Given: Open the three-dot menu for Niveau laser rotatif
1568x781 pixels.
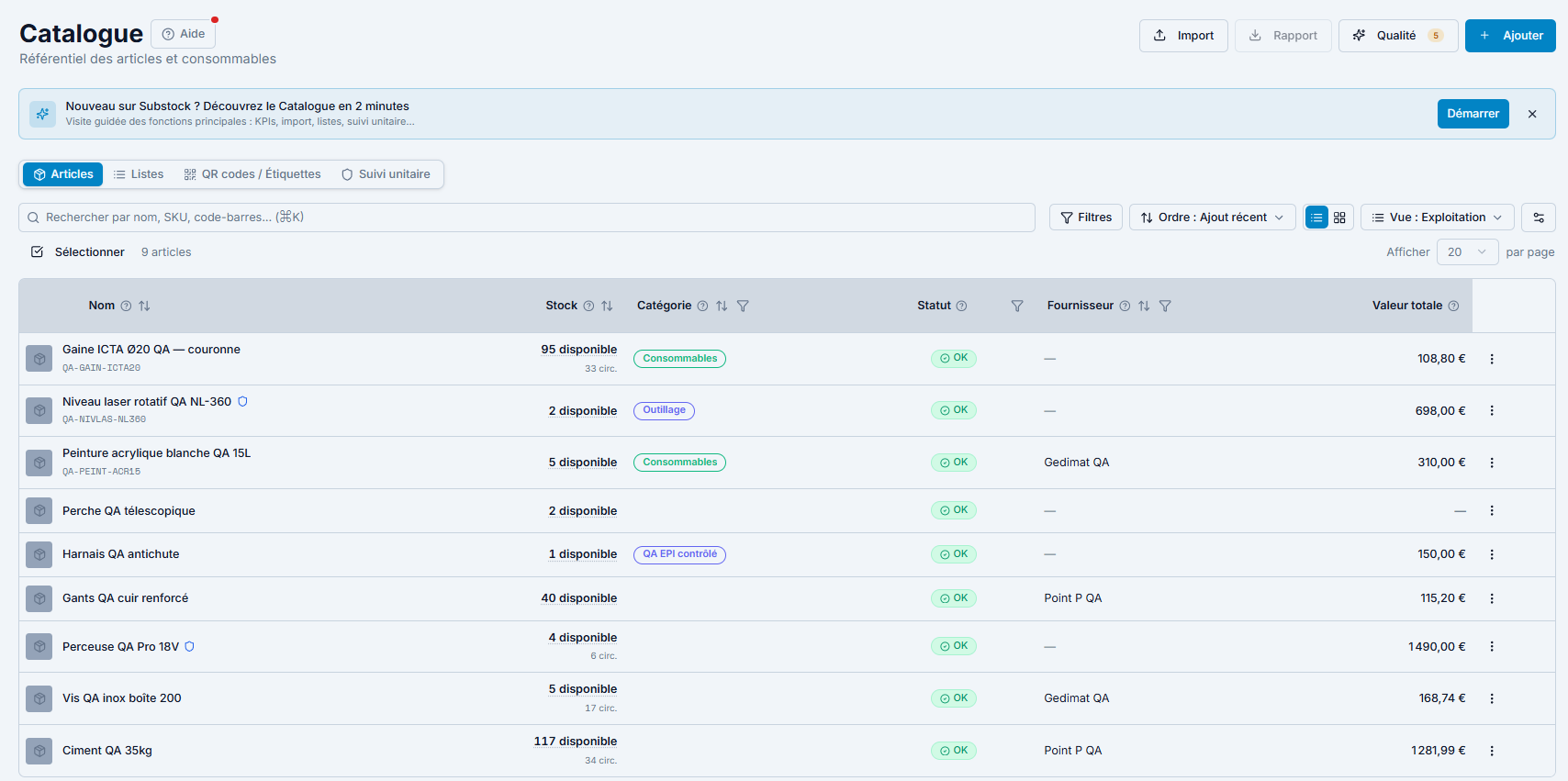Looking at the screenshot, I should [x=1492, y=411].
